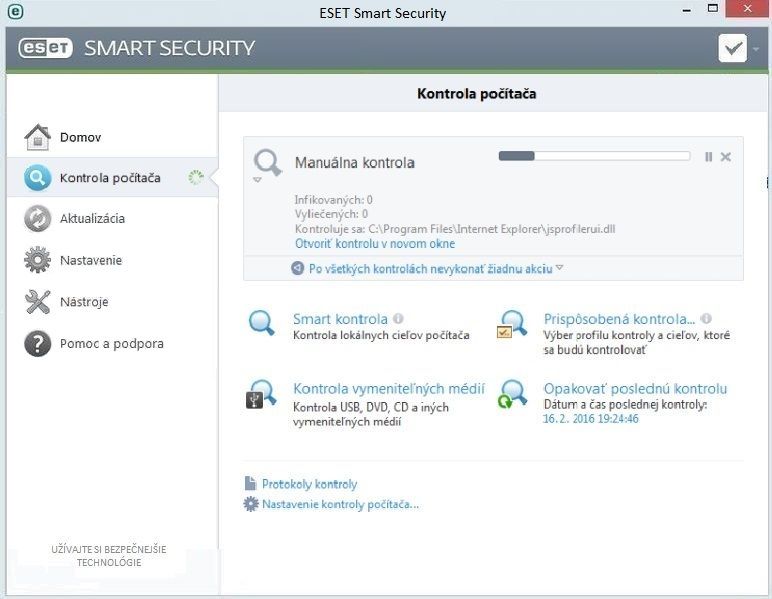Viewport: 772px width, 599px height.
Task: Click Opakovať poslednú kontrolu link
Action: pyautogui.click(x=635, y=389)
